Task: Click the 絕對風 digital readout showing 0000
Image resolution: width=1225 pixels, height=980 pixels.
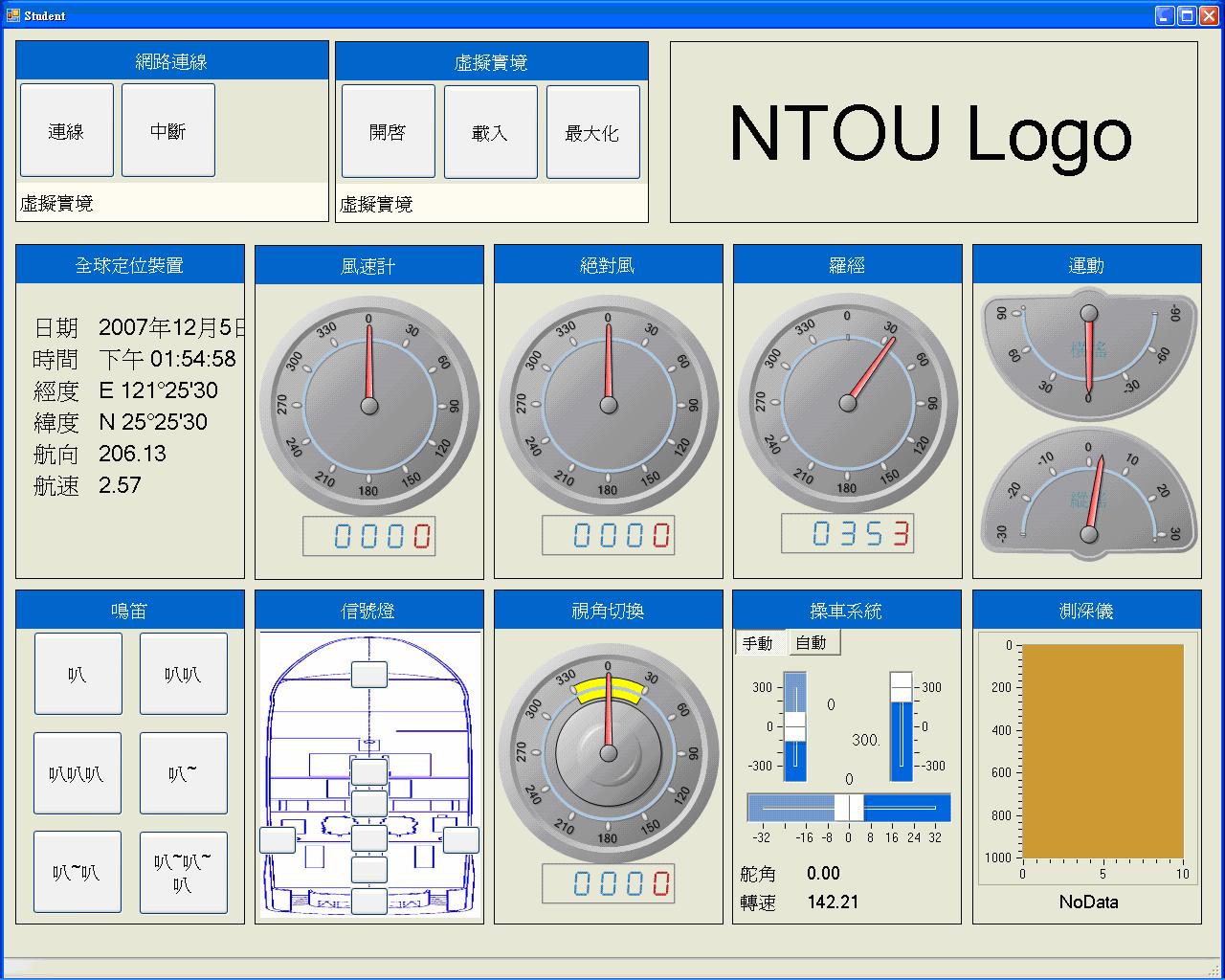Action: pyautogui.click(x=609, y=536)
